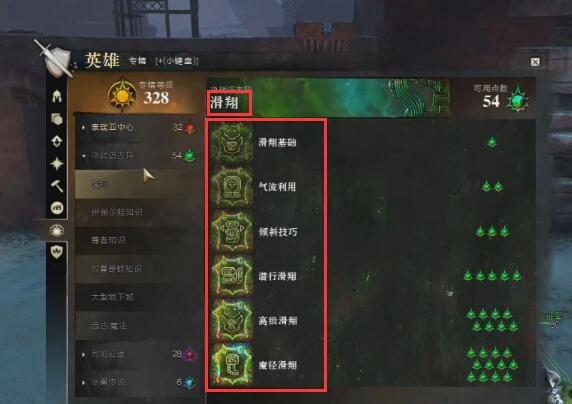572x404 pixels.
Task: Select the glowing 虚径滑翔 mastery icon
Action: (232, 365)
